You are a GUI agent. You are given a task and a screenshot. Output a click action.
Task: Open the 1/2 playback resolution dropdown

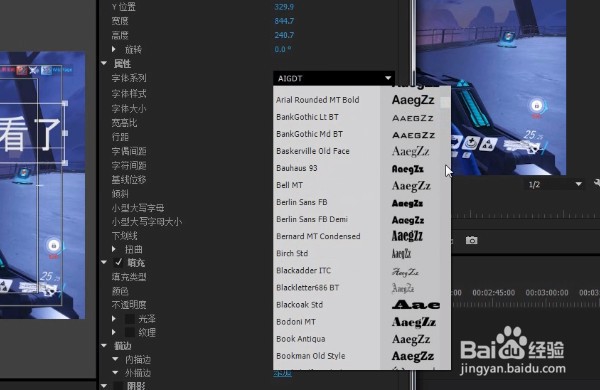[554, 185]
